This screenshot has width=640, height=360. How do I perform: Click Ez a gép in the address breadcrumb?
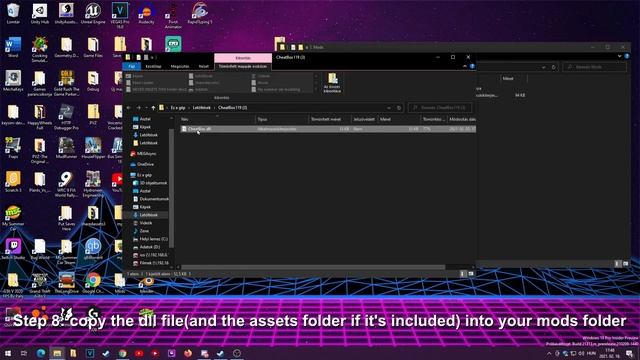coord(178,108)
